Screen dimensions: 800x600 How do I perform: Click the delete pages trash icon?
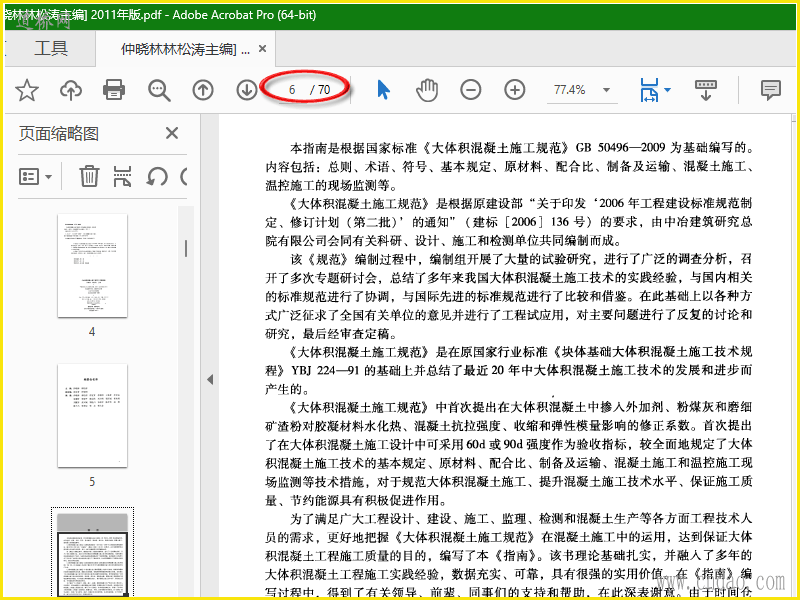(x=89, y=177)
